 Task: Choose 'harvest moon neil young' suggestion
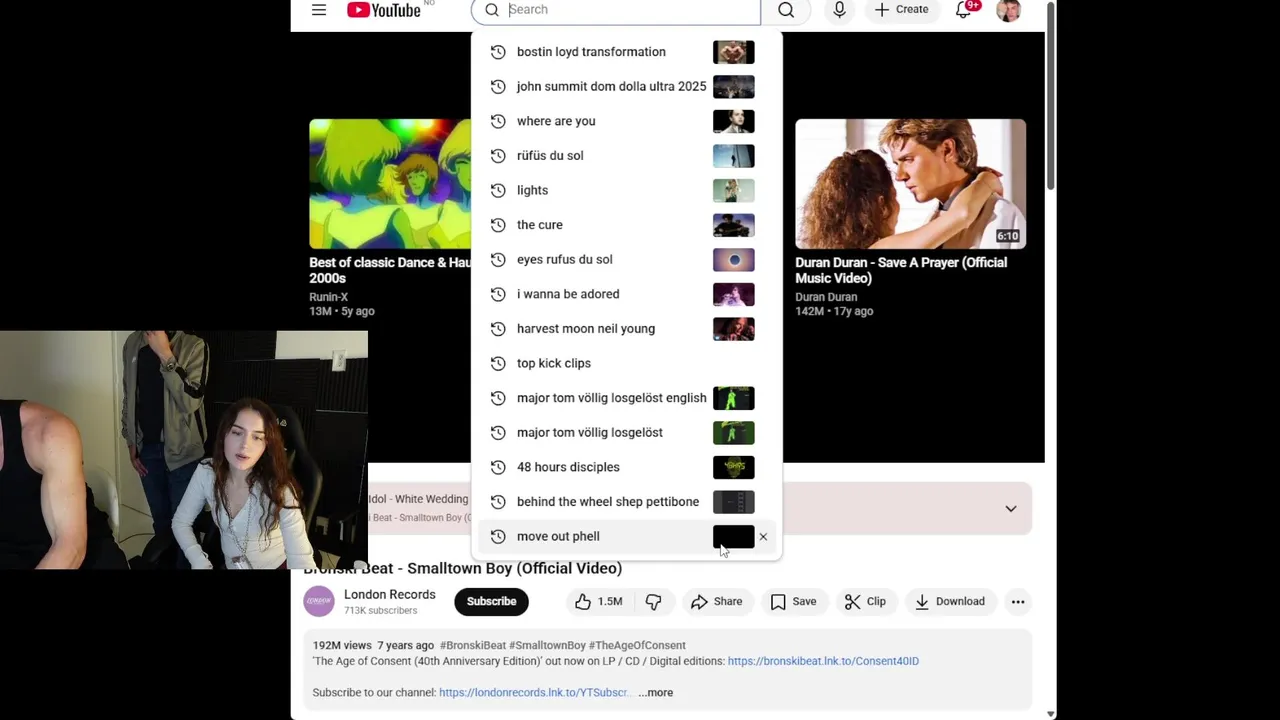click(628, 329)
